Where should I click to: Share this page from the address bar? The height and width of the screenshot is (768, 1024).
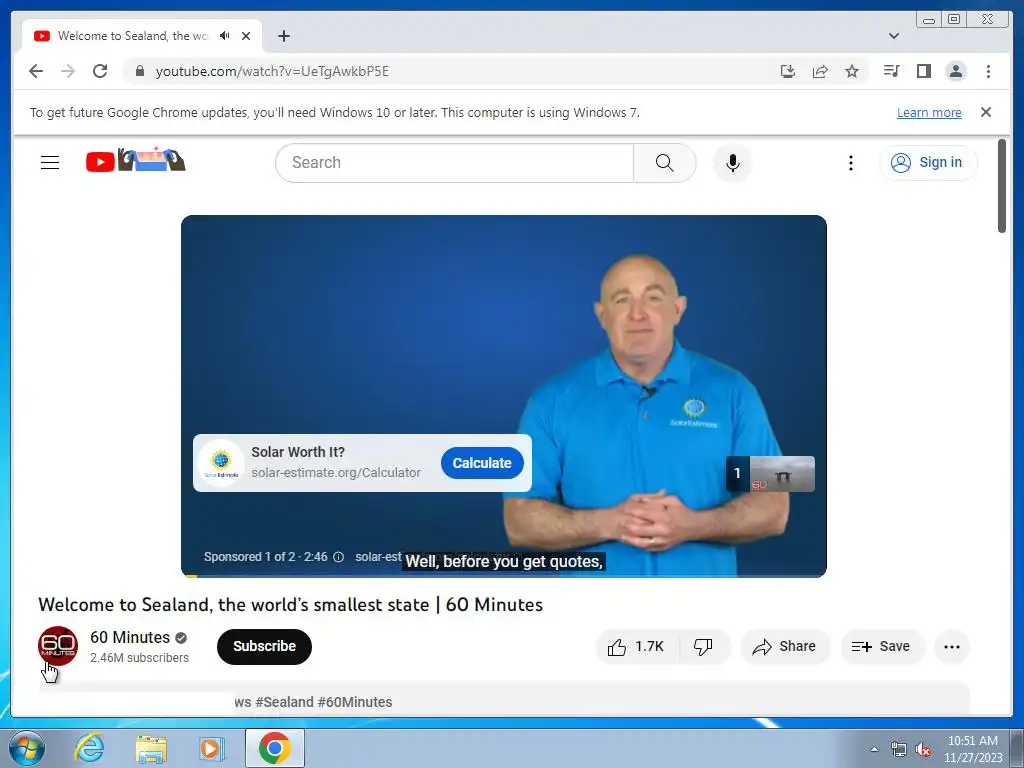820,71
